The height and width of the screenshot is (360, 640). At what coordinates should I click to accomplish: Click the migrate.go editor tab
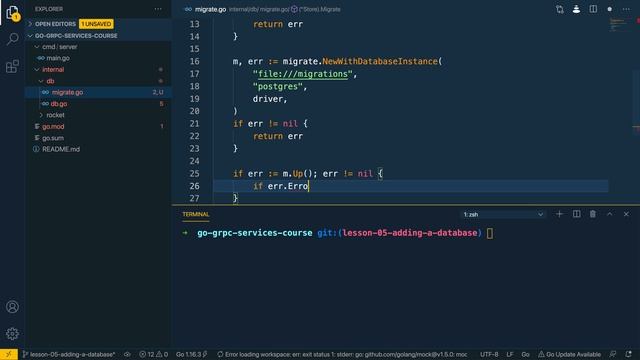[x=210, y=9]
